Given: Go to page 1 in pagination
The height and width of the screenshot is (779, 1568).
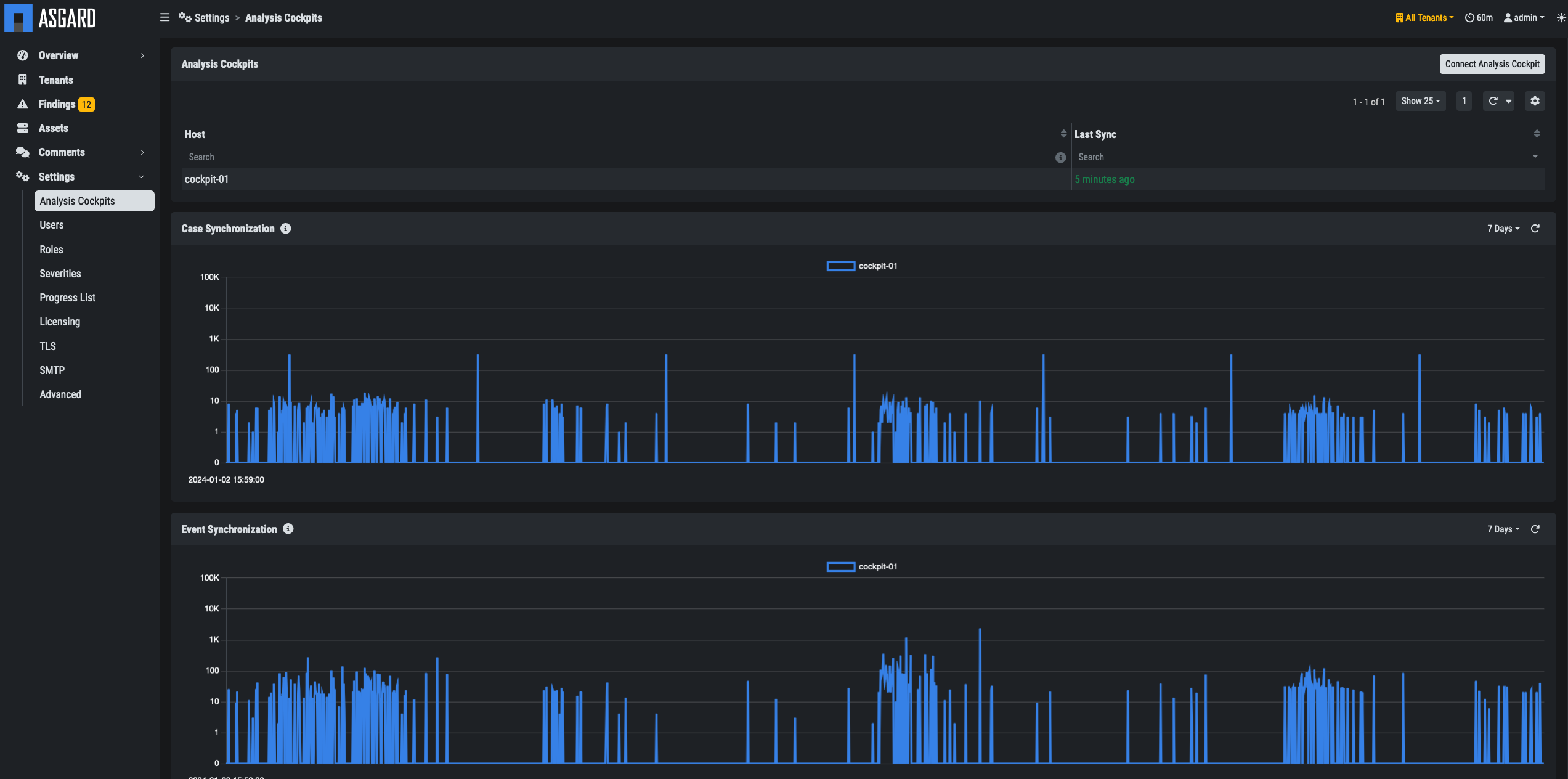Looking at the screenshot, I should pyautogui.click(x=1464, y=101).
